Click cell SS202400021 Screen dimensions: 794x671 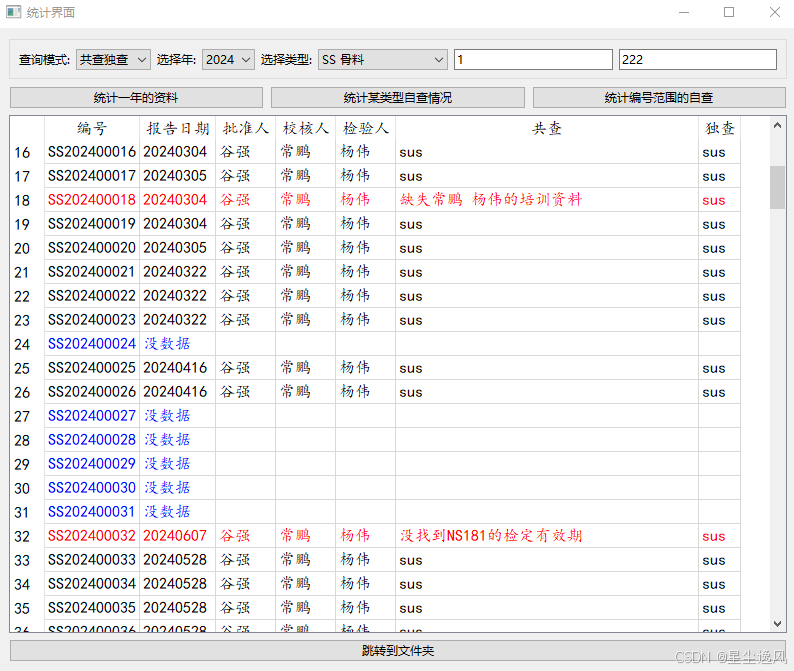[x=92, y=272]
